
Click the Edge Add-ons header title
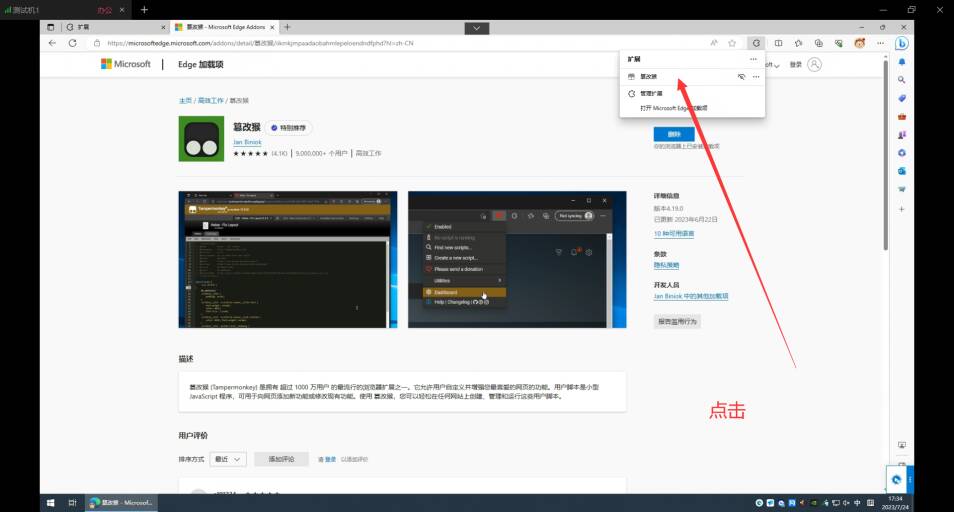[201, 64]
